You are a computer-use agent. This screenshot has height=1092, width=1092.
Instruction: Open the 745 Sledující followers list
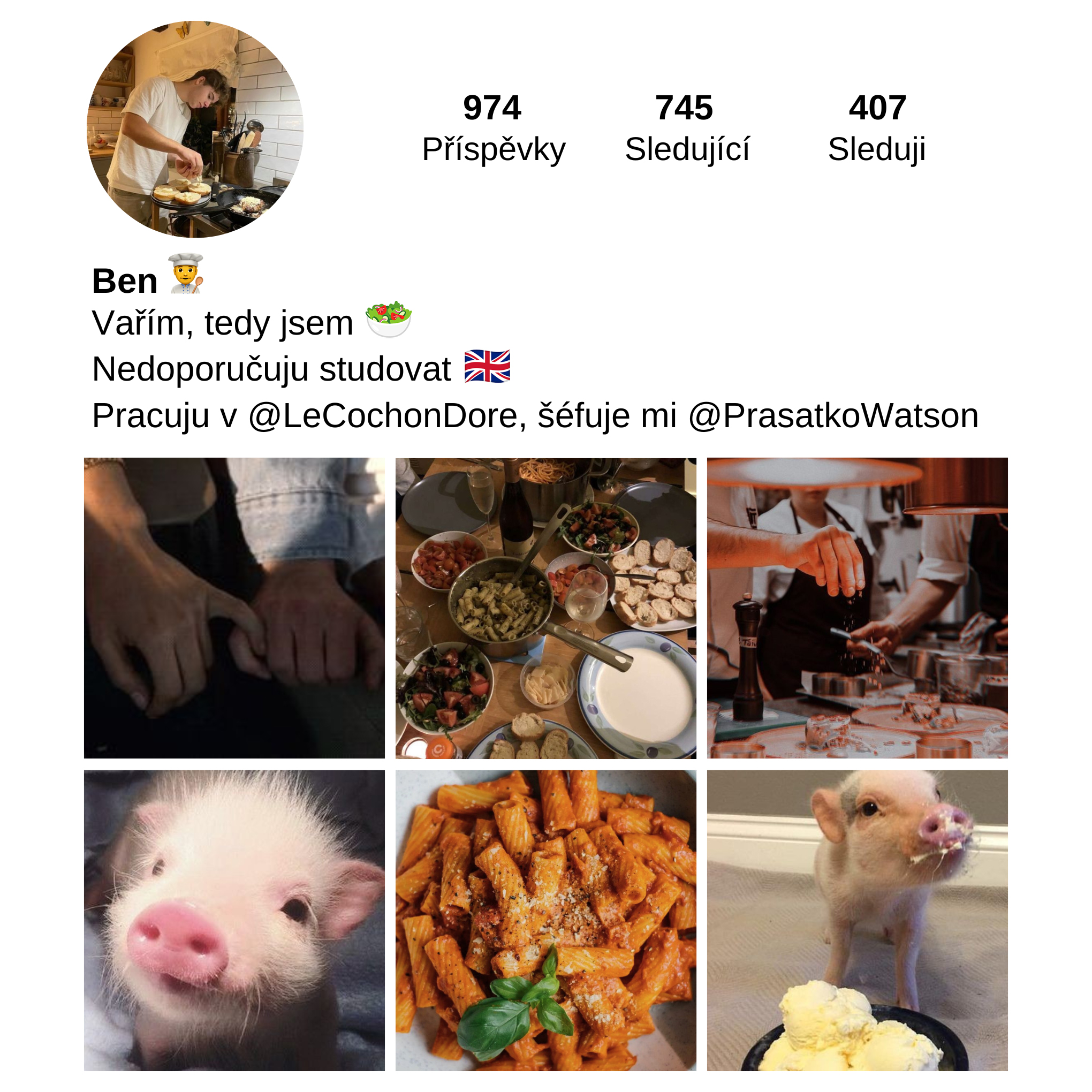click(x=687, y=128)
